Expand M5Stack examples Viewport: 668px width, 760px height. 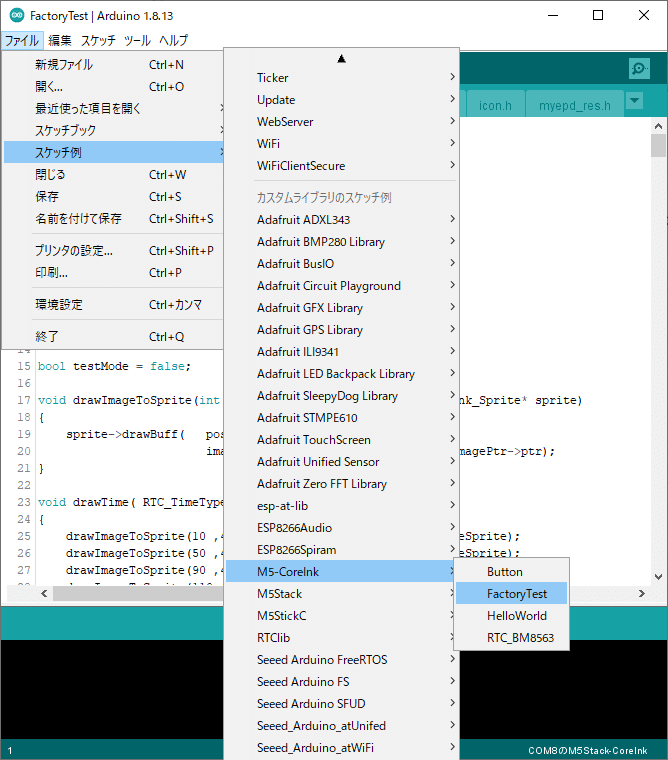point(341,594)
